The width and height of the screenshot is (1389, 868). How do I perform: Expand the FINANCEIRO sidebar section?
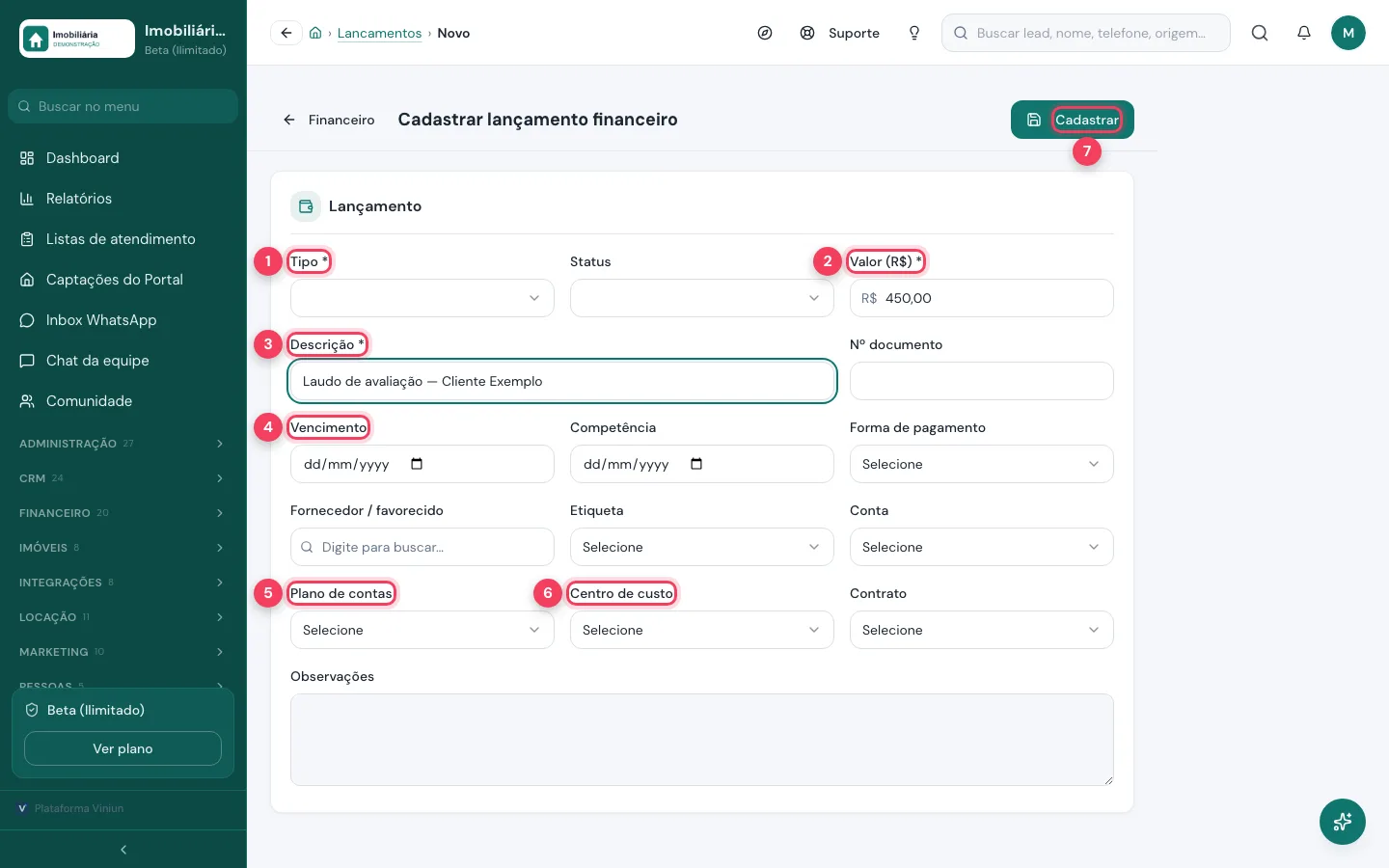coord(123,513)
